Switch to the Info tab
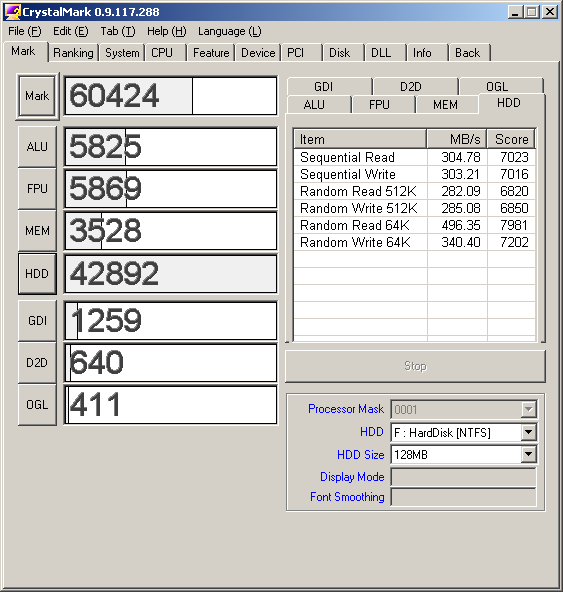 pyautogui.click(x=427, y=53)
